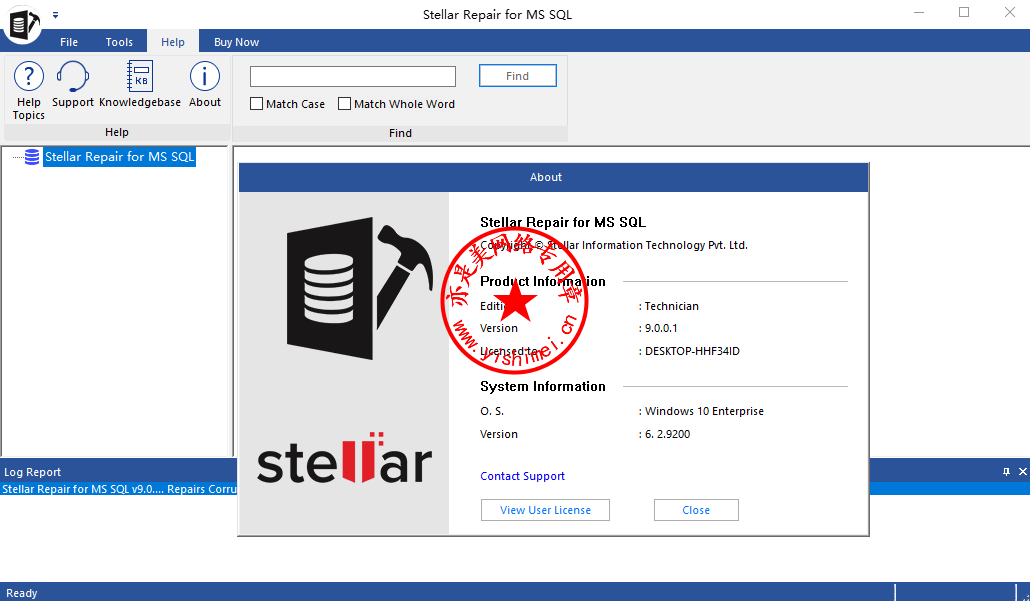Click Windows 10 Enterprise text
The height and width of the screenshot is (601, 1030).
(704, 411)
